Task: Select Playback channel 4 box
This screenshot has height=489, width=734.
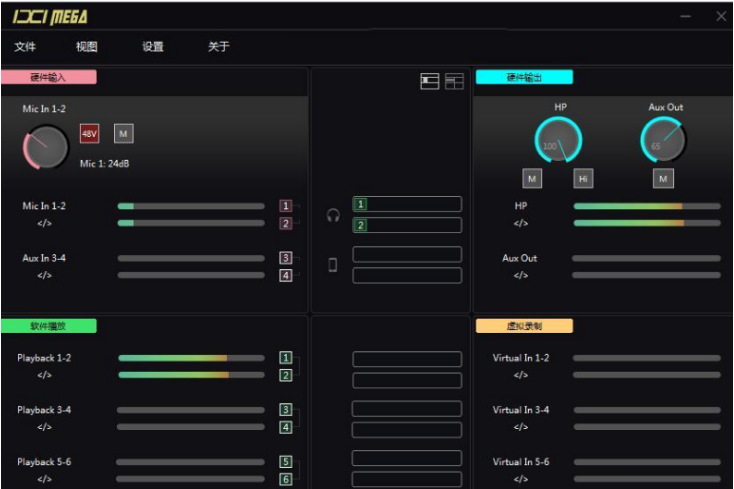Action: point(286,427)
